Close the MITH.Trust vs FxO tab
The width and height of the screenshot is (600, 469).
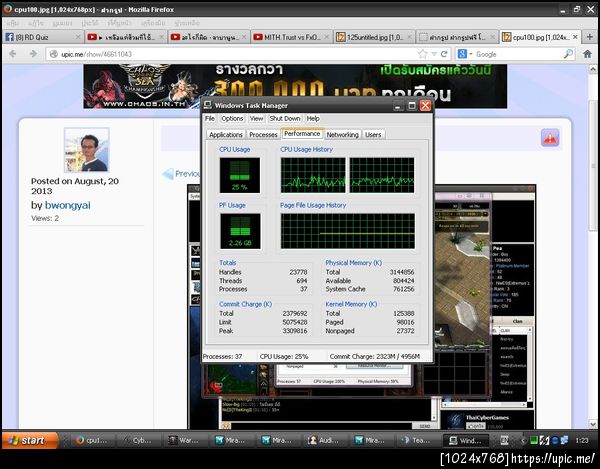point(327,37)
